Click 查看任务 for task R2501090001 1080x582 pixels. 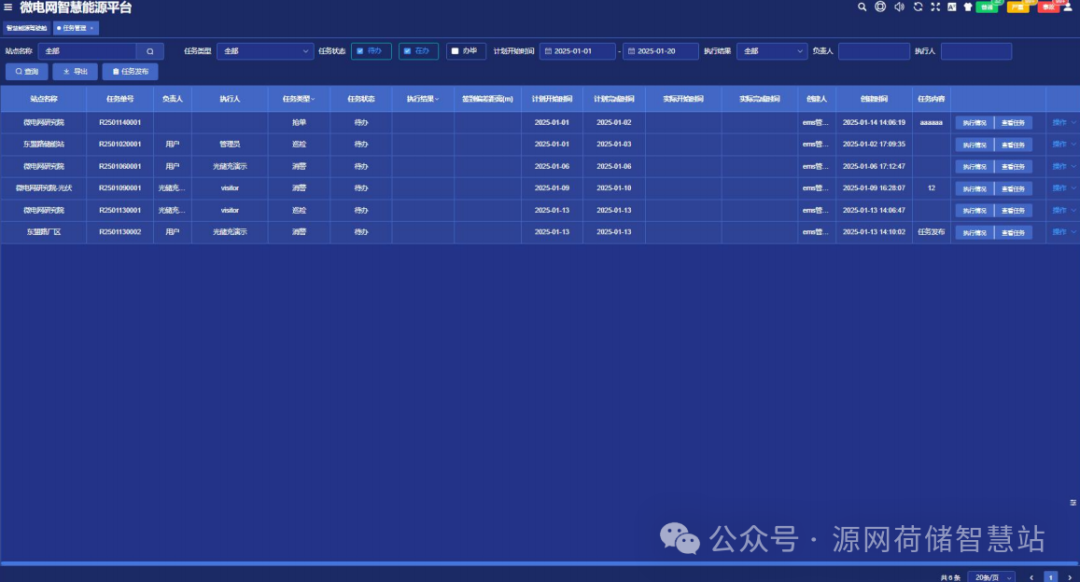(1013, 189)
